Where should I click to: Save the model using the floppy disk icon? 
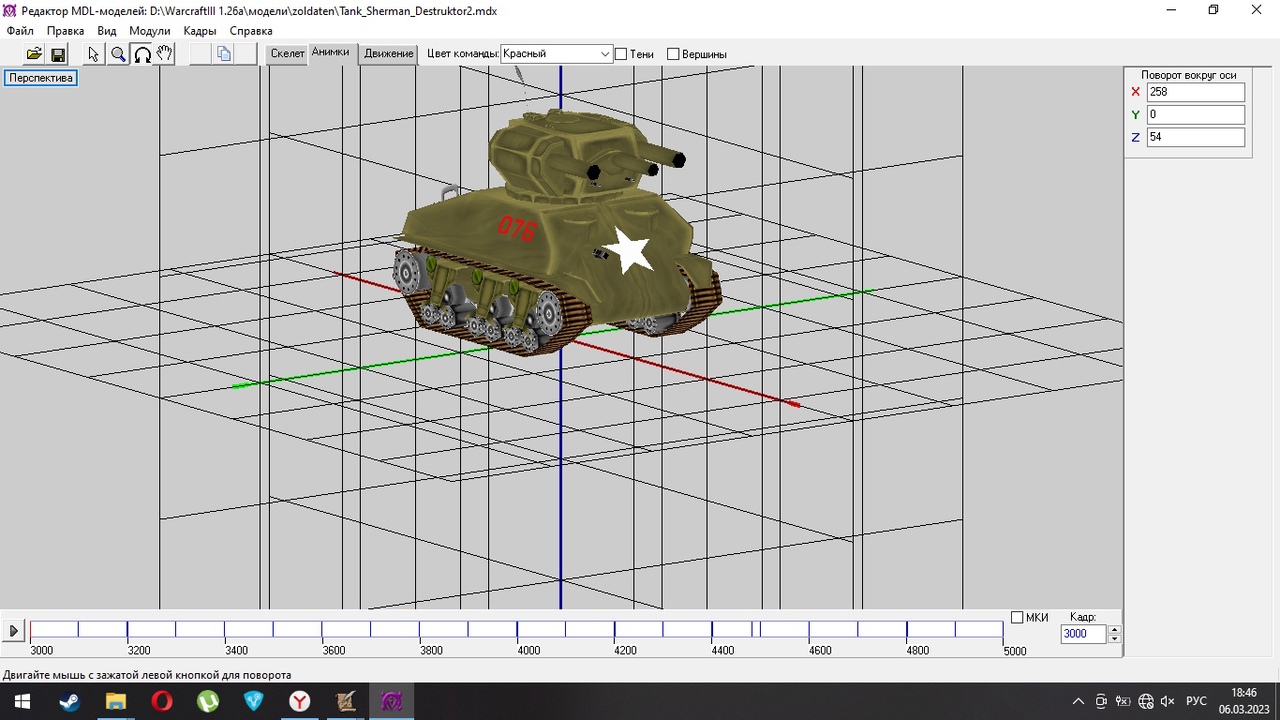tap(58, 54)
